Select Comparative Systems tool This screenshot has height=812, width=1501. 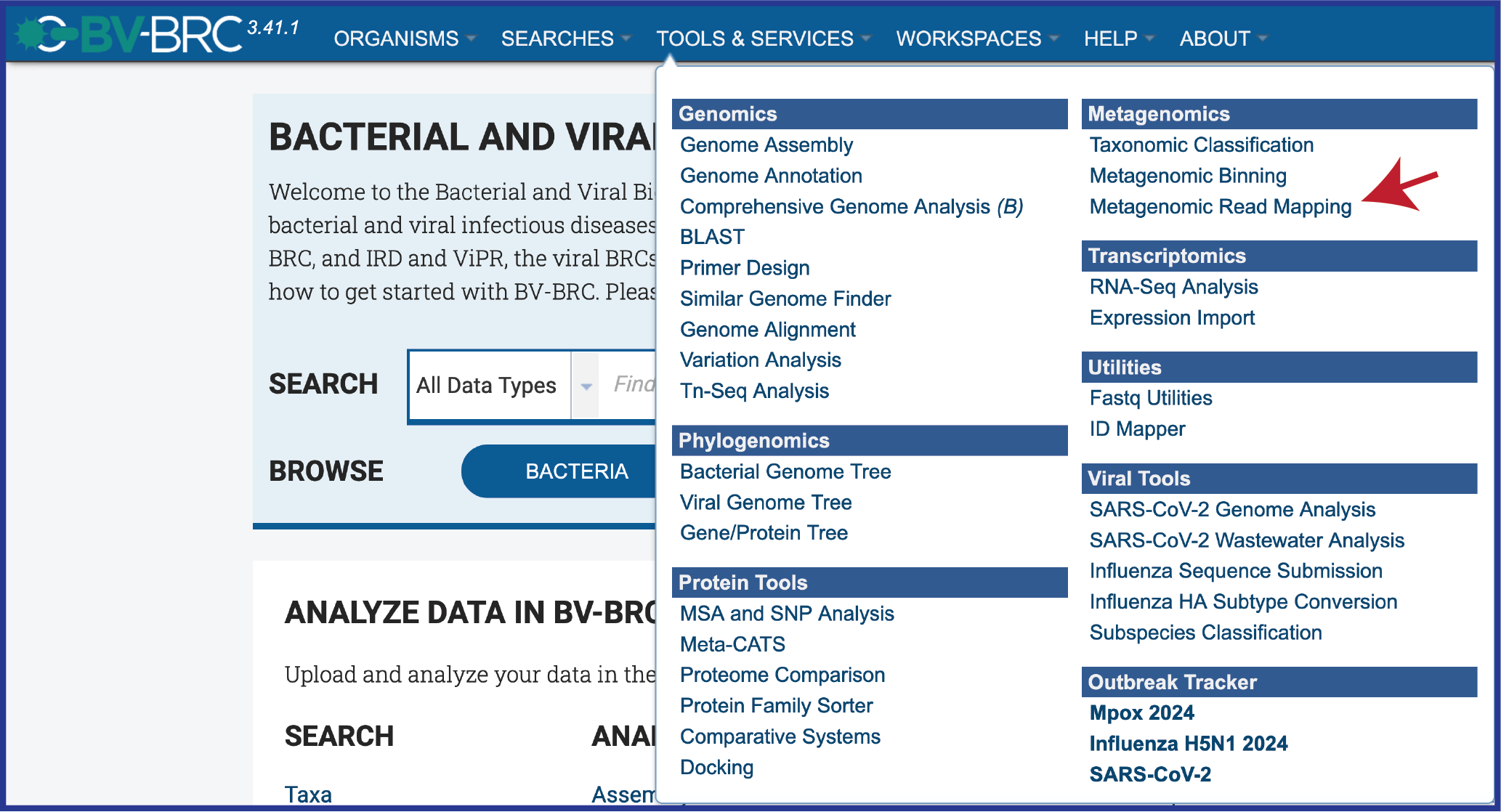780,736
